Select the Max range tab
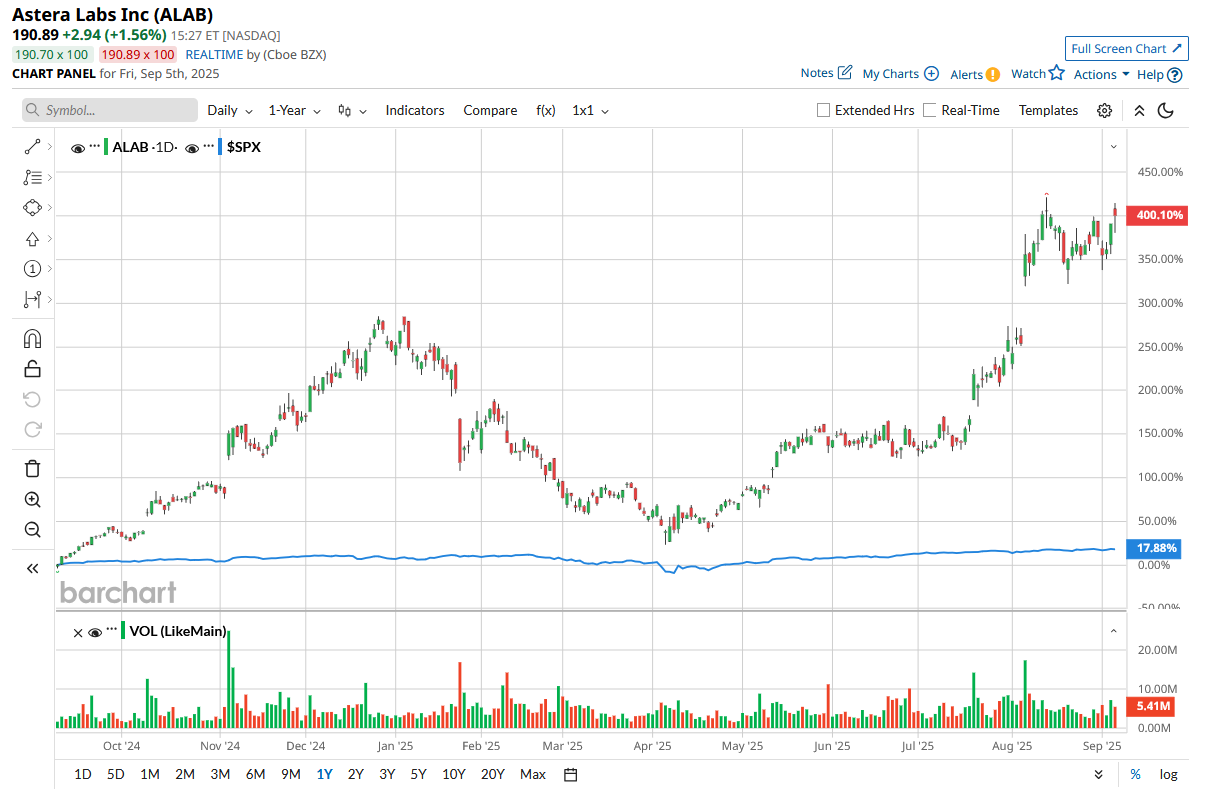1215x810 pixels. point(533,775)
